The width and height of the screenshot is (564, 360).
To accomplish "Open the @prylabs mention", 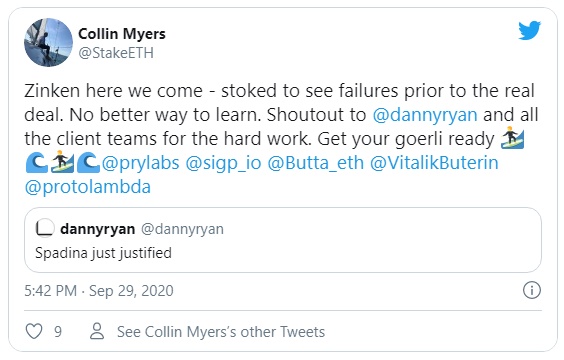I will tap(140, 163).
